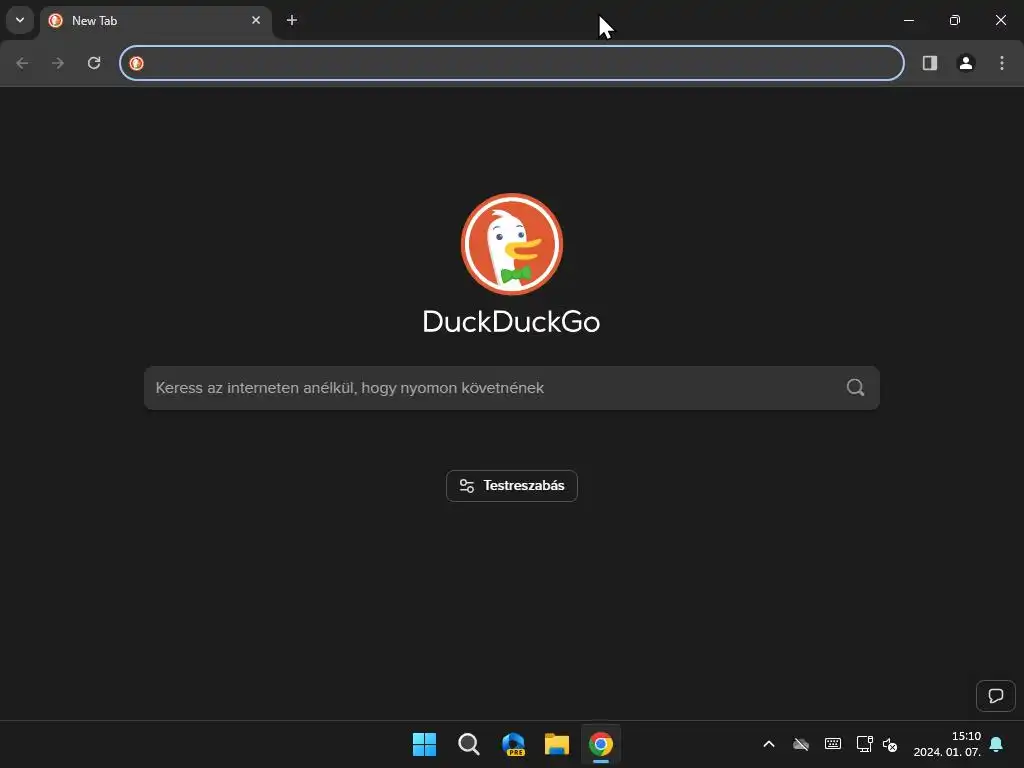Click the DuckDuckGo icon in address bar
Image resolution: width=1024 pixels, height=768 pixels.
point(136,63)
